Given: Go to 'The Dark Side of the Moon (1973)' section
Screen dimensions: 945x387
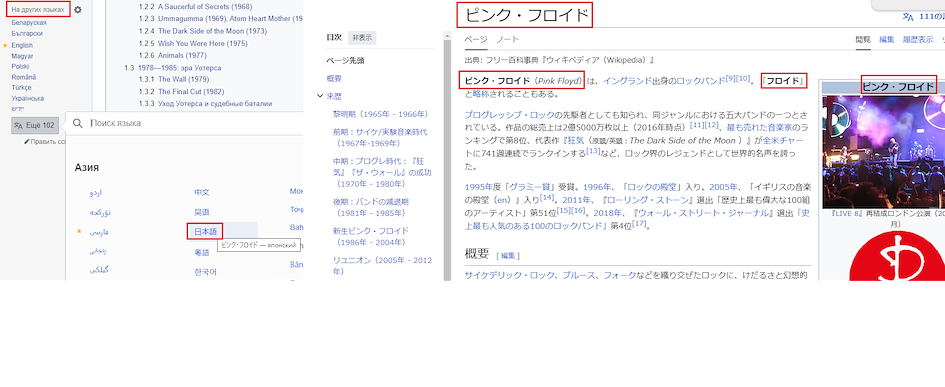Looking at the screenshot, I should pos(212,31).
